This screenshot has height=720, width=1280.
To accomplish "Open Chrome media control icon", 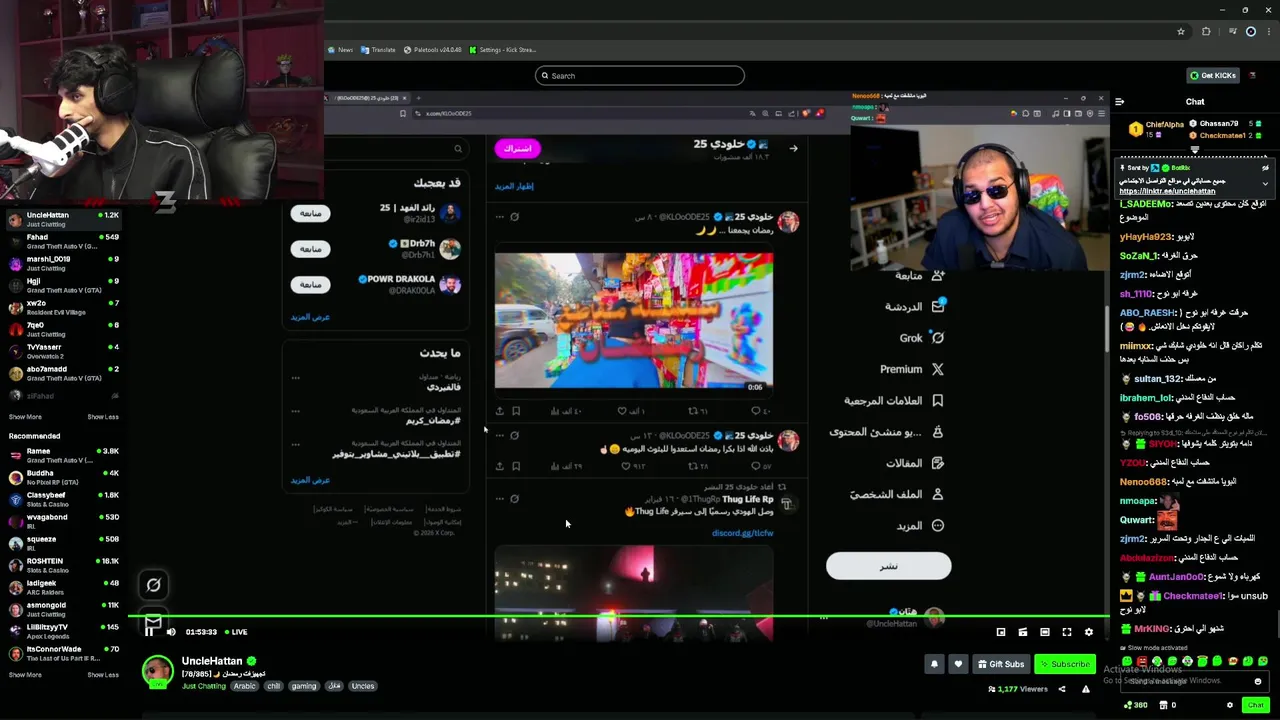I will [1233, 31].
